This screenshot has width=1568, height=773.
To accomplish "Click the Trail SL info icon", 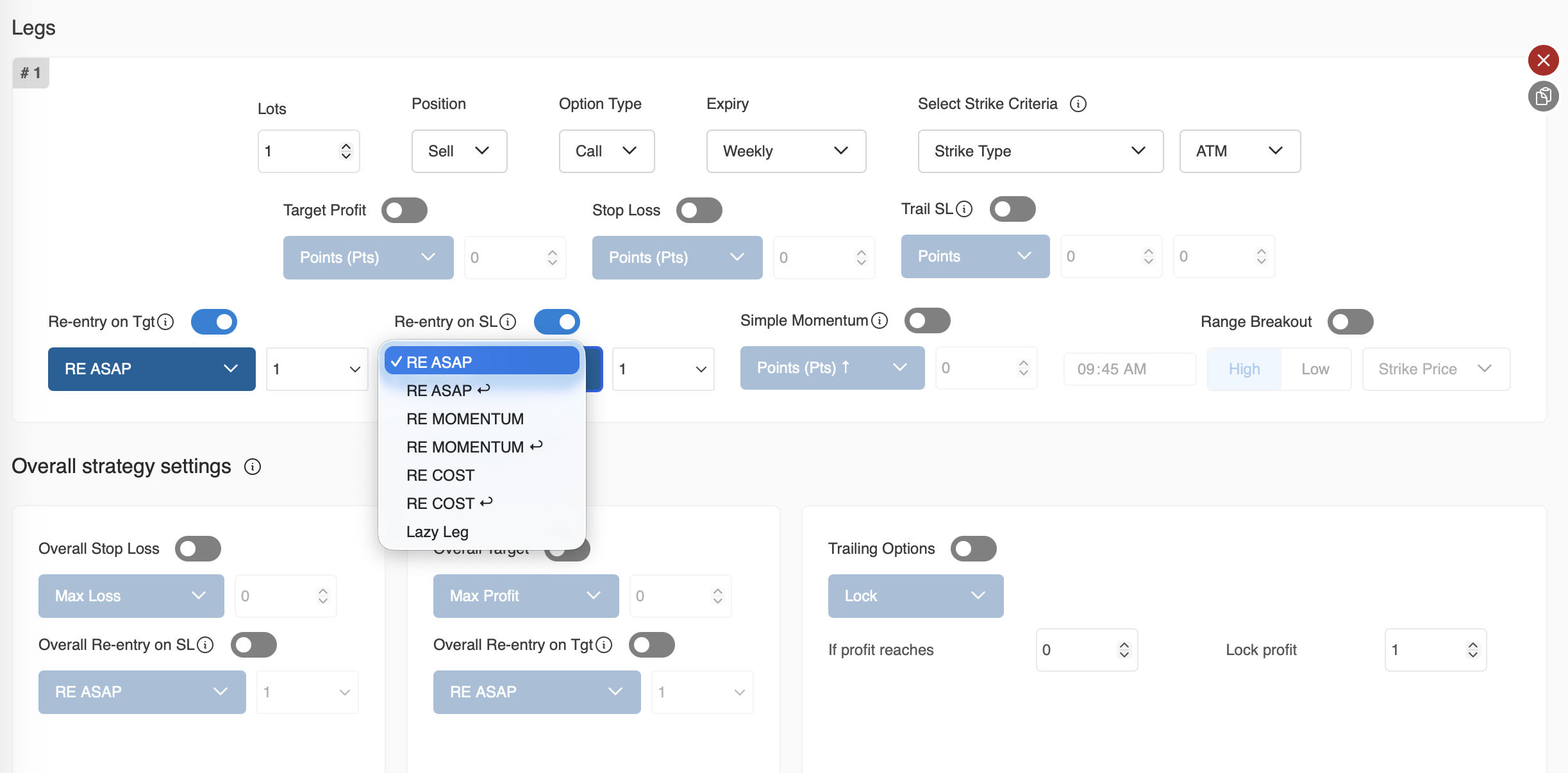I will click(964, 209).
